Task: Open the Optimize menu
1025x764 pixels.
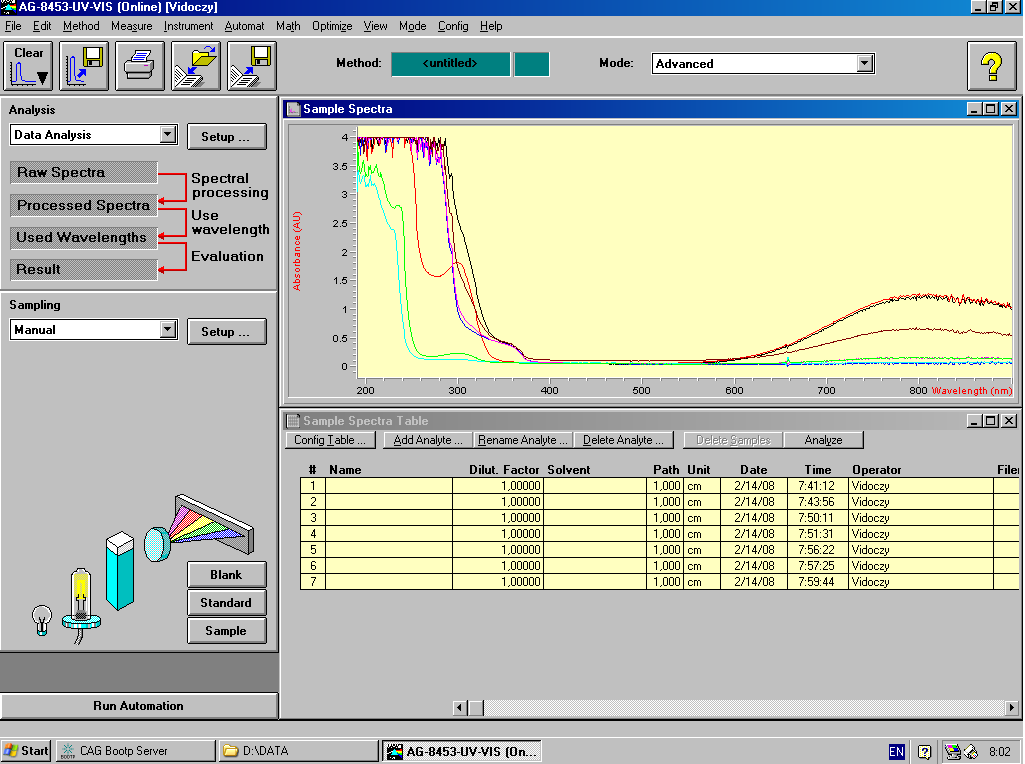Action: pyautogui.click(x=332, y=26)
